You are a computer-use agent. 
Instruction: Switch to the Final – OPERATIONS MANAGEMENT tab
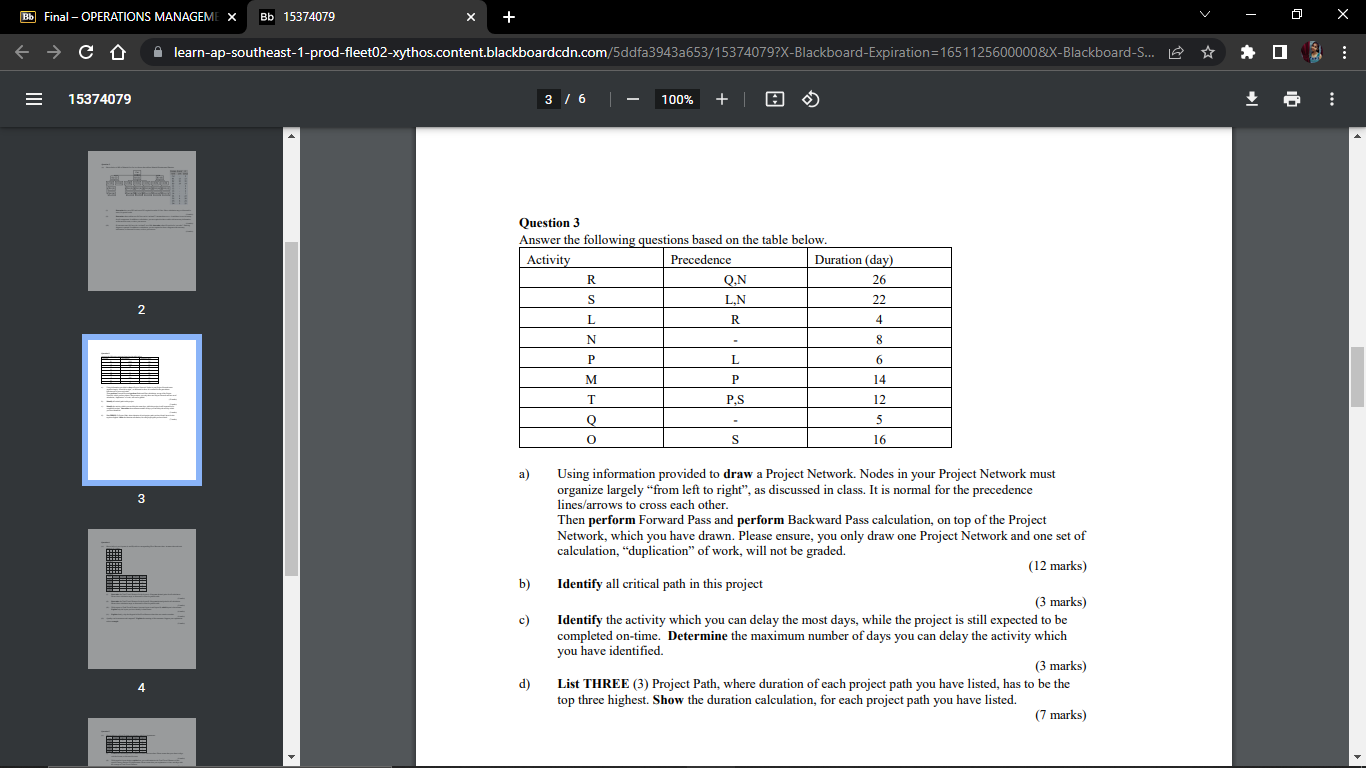click(x=127, y=17)
